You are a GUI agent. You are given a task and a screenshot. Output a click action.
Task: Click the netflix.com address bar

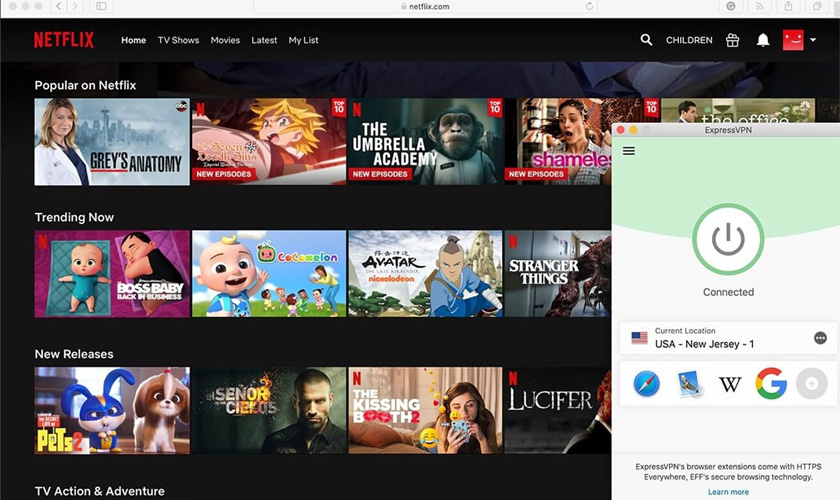(425, 6)
